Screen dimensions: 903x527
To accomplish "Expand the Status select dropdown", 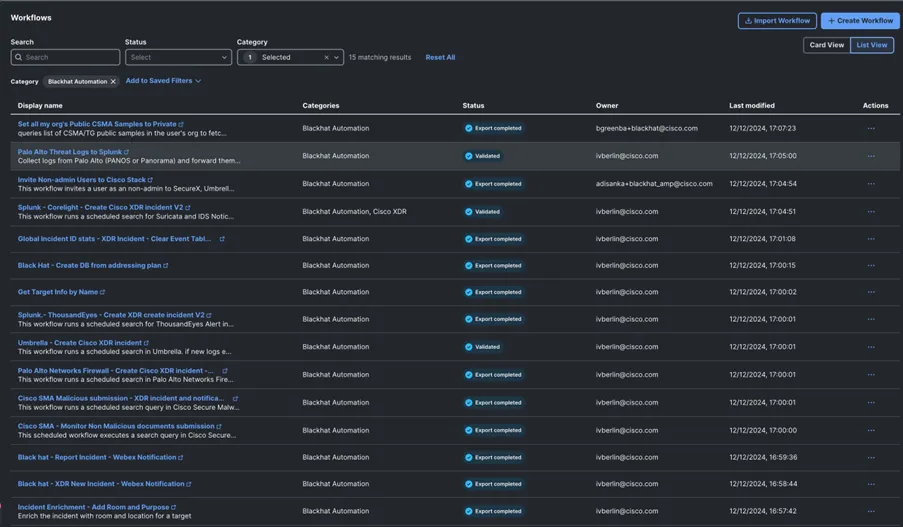I will pyautogui.click(x=178, y=58).
